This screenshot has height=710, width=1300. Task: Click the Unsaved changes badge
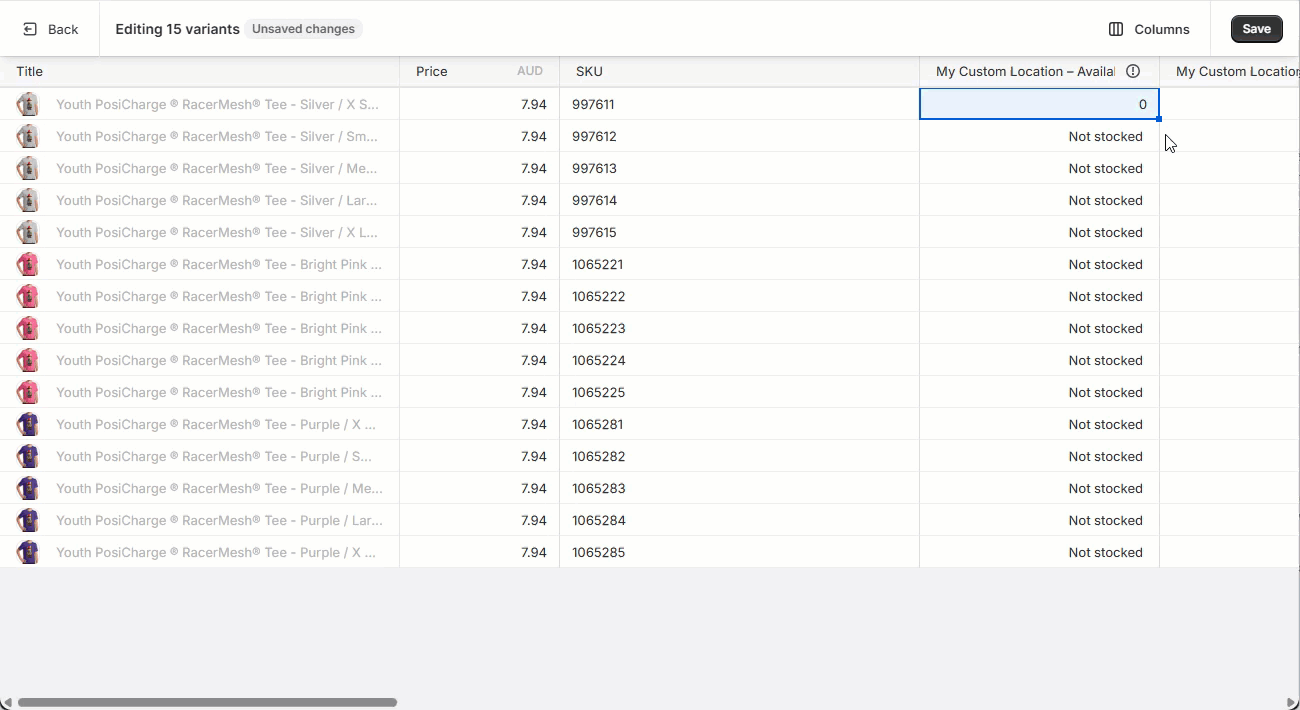[x=303, y=29]
